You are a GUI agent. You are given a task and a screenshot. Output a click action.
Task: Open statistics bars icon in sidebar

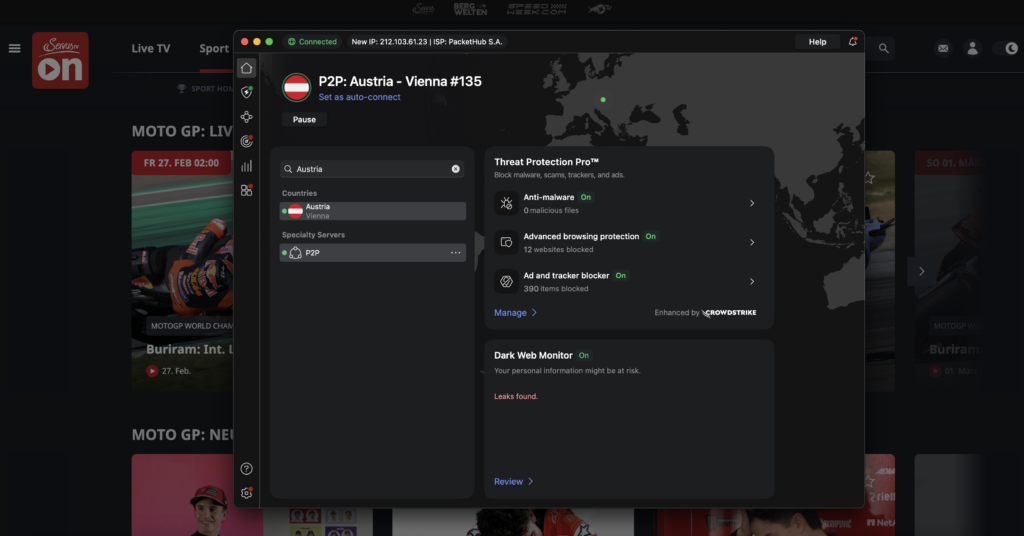pyautogui.click(x=246, y=166)
